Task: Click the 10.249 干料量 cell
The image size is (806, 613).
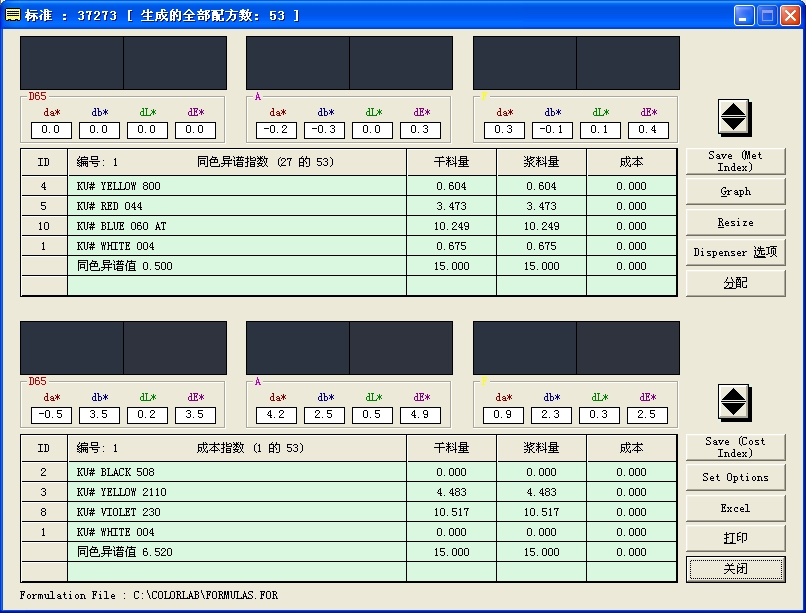Action: (451, 226)
